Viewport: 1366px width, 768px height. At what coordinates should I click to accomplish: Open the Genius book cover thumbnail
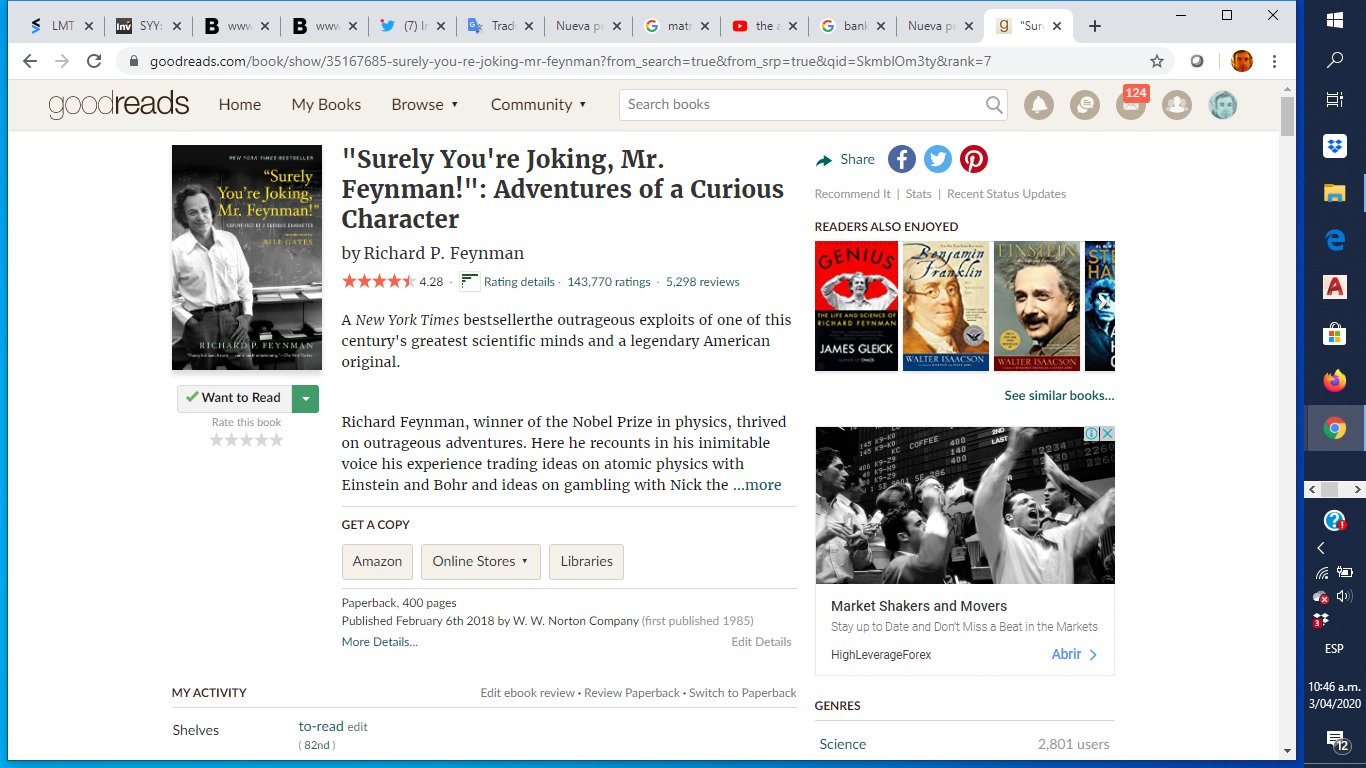pyautogui.click(x=856, y=306)
